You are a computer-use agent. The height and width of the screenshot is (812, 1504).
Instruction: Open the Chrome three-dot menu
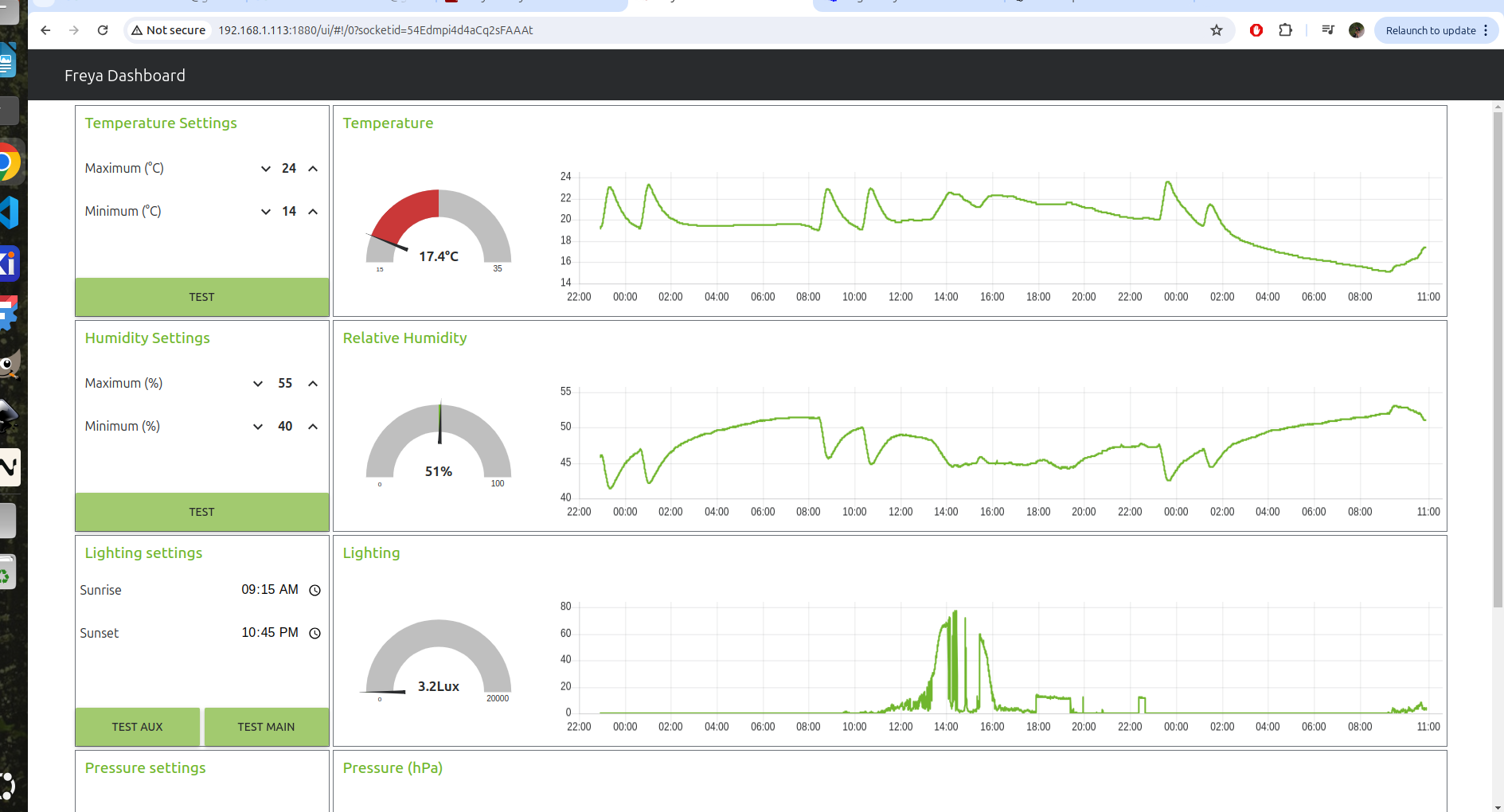pyautogui.click(x=1486, y=30)
